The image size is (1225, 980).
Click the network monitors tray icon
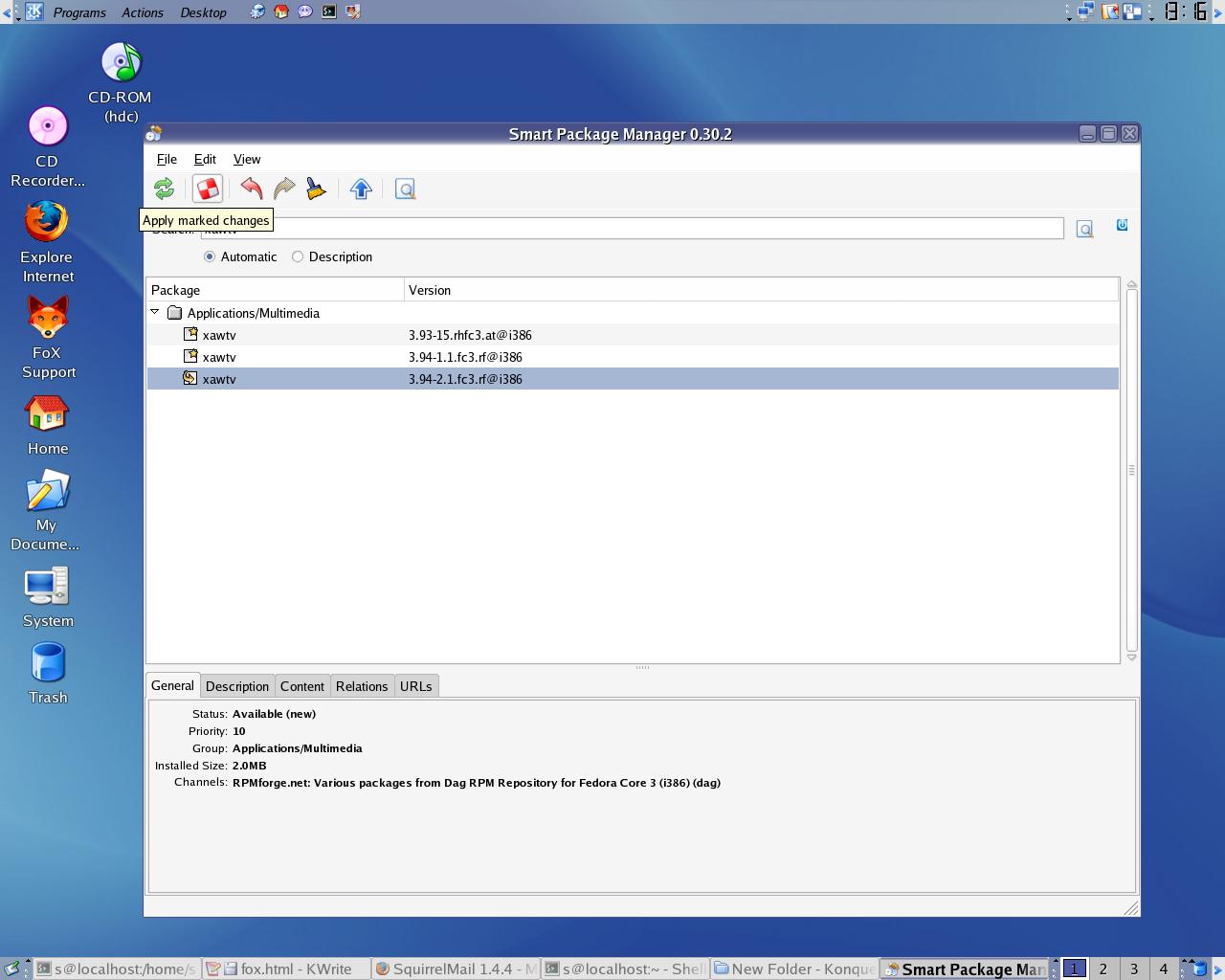coord(1085,11)
